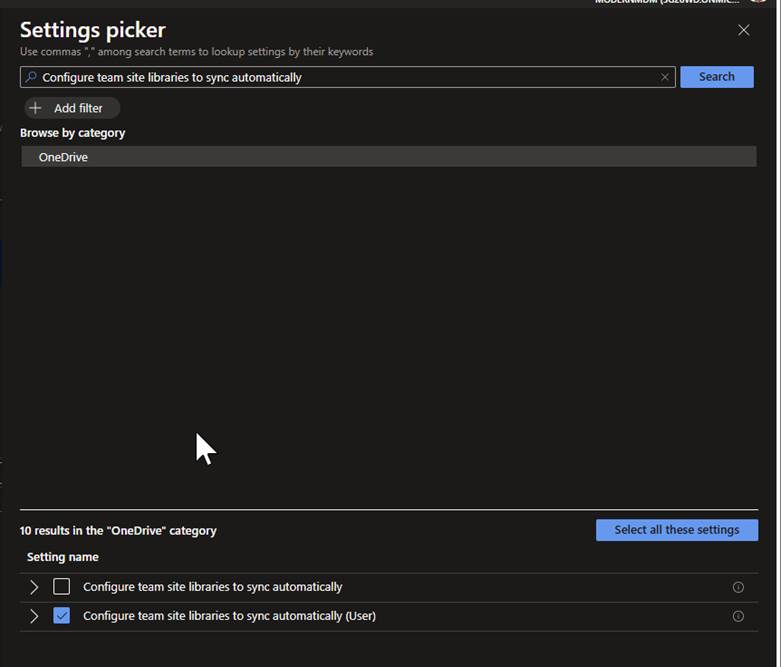Click 'Select all these settings' button
The width and height of the screenshot is (781, 667).
(676, 530)
